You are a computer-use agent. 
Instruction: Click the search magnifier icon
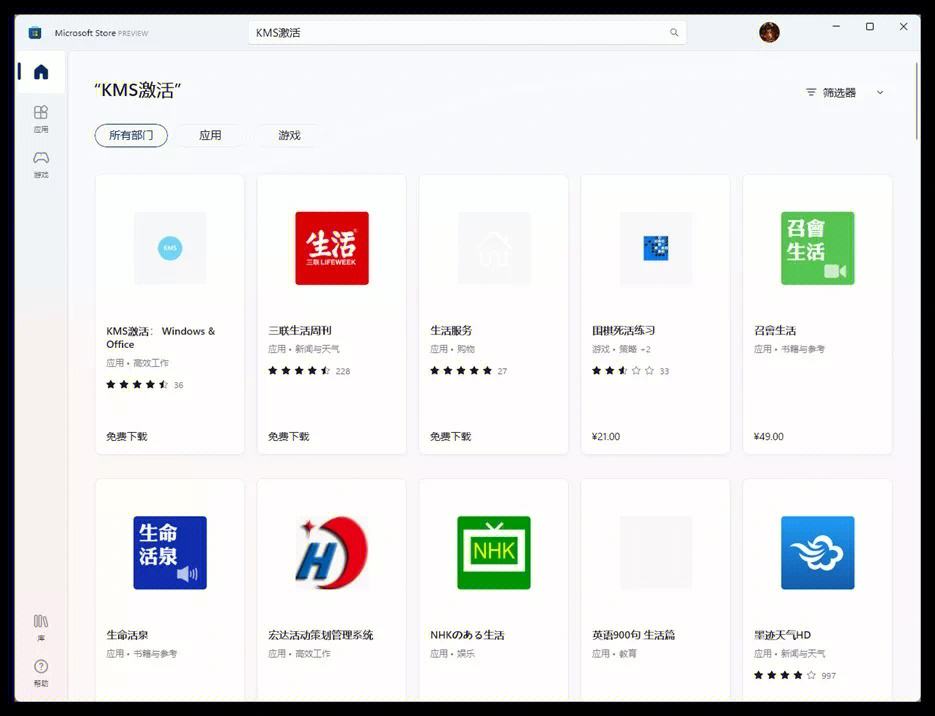(x=674, y=33)
